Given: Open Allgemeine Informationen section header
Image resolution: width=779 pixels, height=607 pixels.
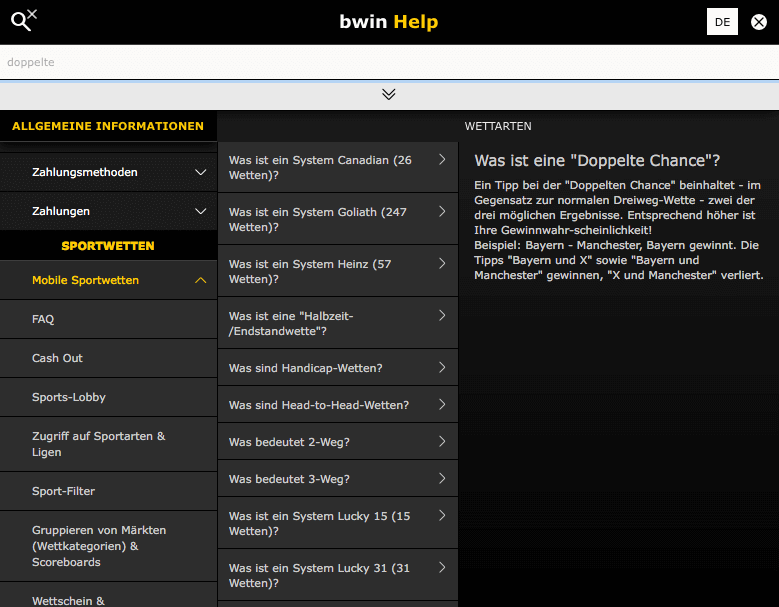Looking at the screenshot, I should [108, 126].
